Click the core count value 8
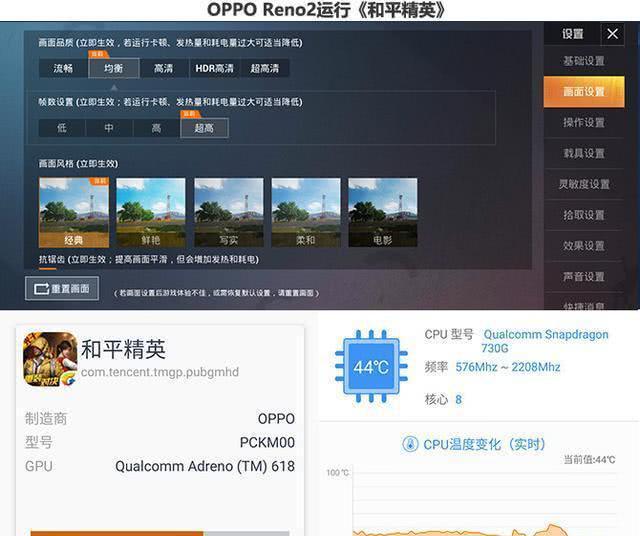The image size is (640, 536). [x=458, y=399]
